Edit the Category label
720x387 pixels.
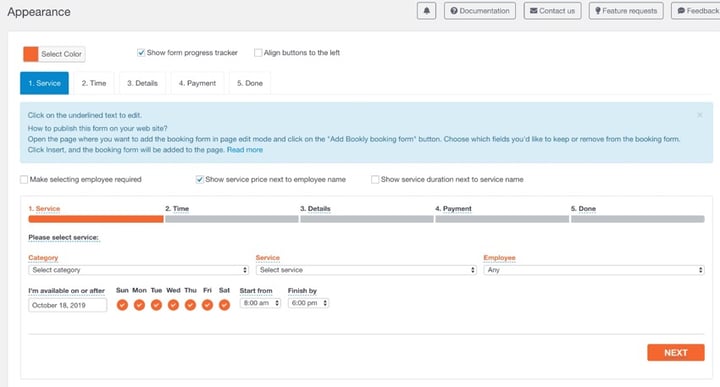(43, 258)
